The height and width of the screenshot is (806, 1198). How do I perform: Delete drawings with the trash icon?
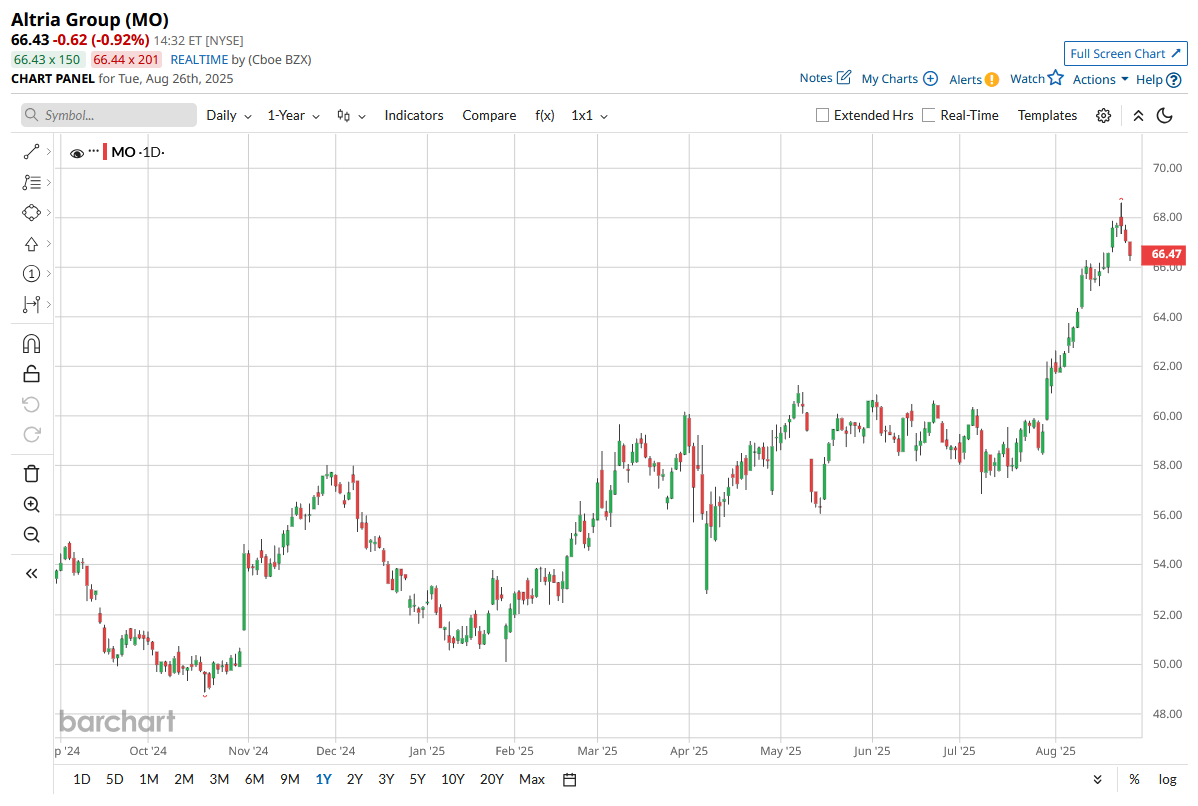click(31, 474)
